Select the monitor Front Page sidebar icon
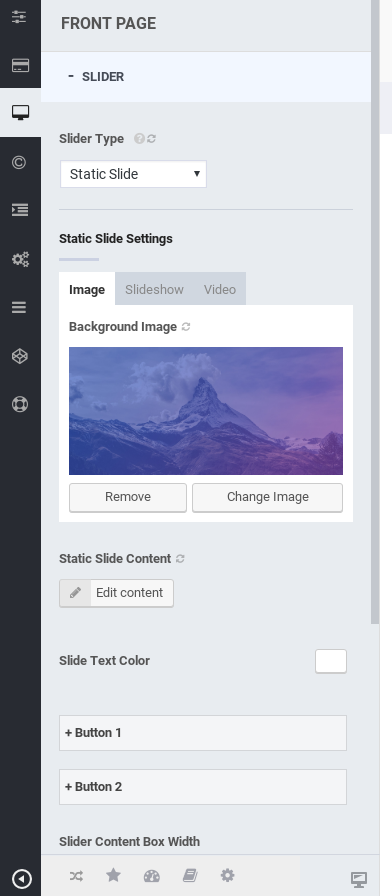 pyautogui.click(x=20, y=113)
